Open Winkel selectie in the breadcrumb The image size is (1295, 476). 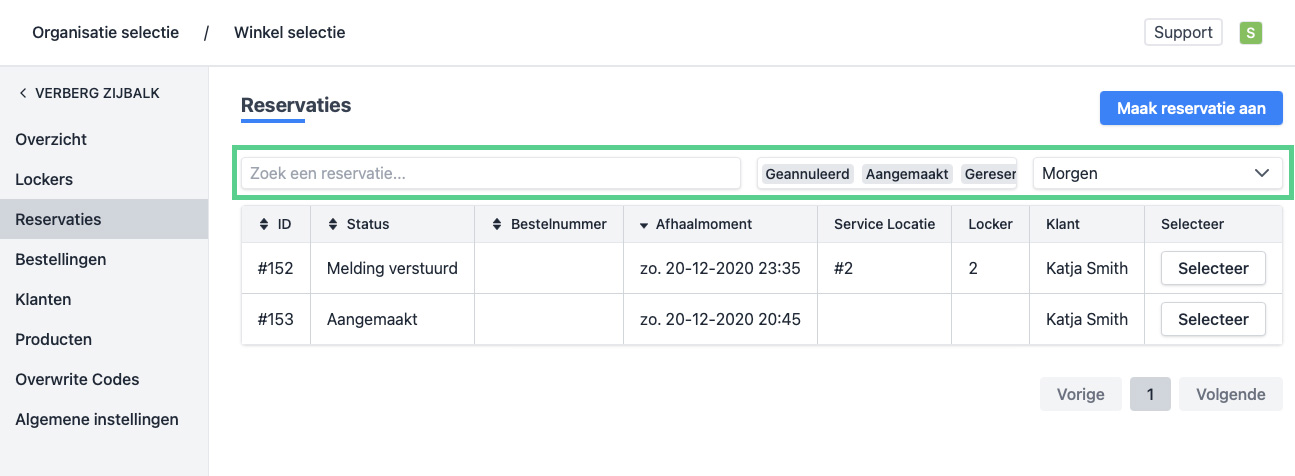click(x=289, y=33)
